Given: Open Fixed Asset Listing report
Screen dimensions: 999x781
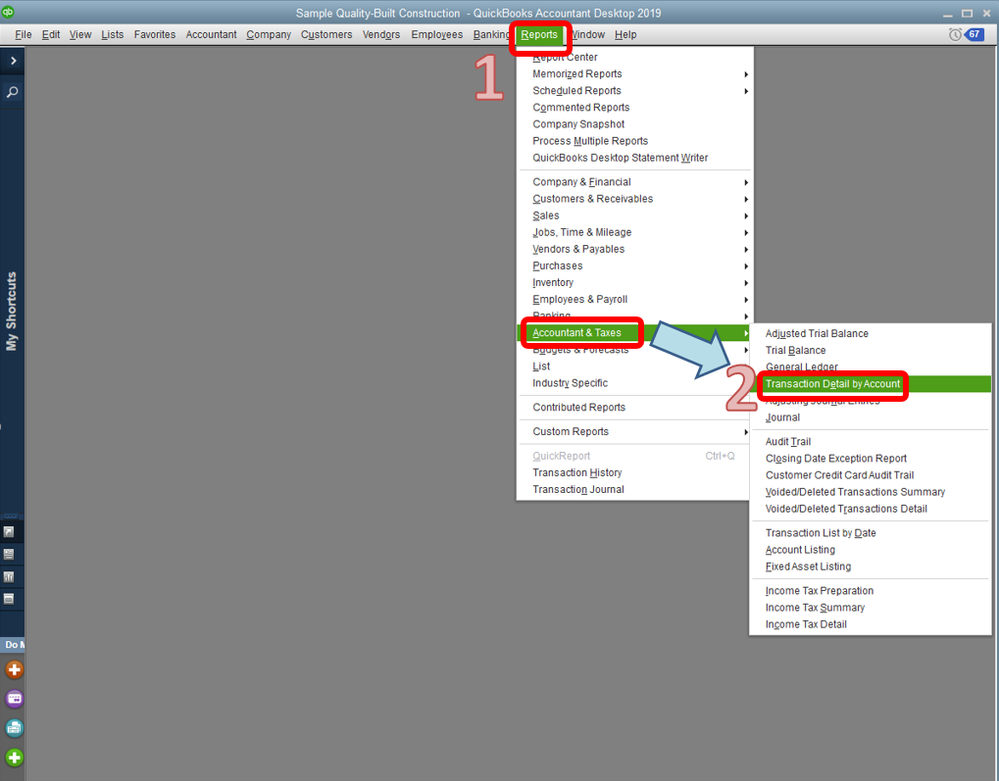Looking at the screenshot, I should (807, 566).
